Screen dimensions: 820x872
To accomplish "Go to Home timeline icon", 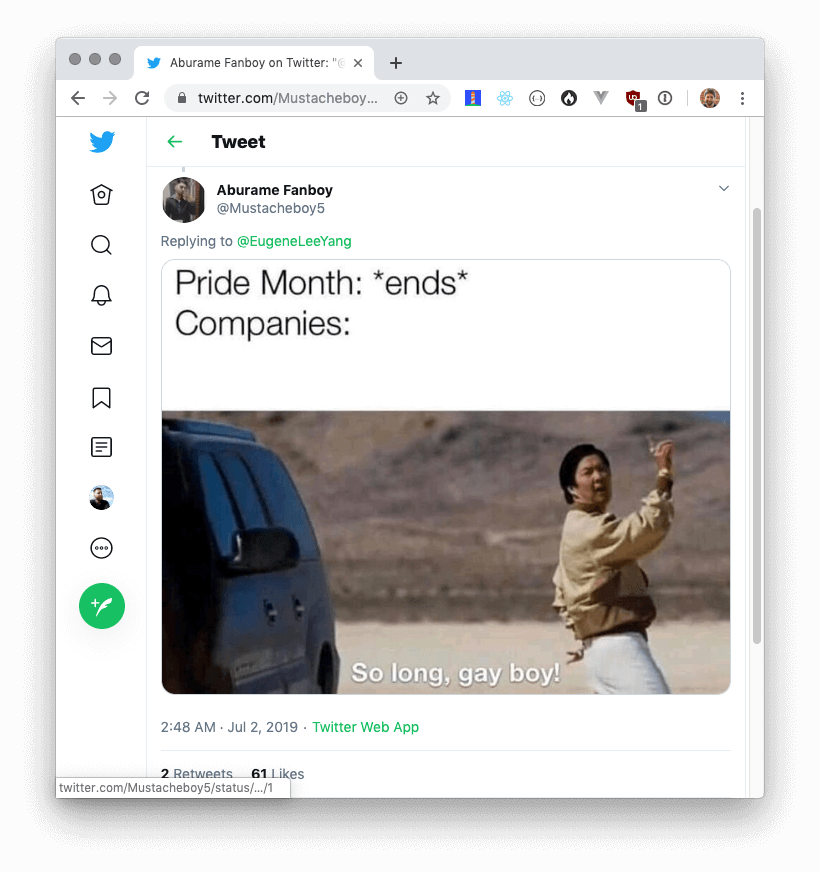I will (x=101, y=195).
